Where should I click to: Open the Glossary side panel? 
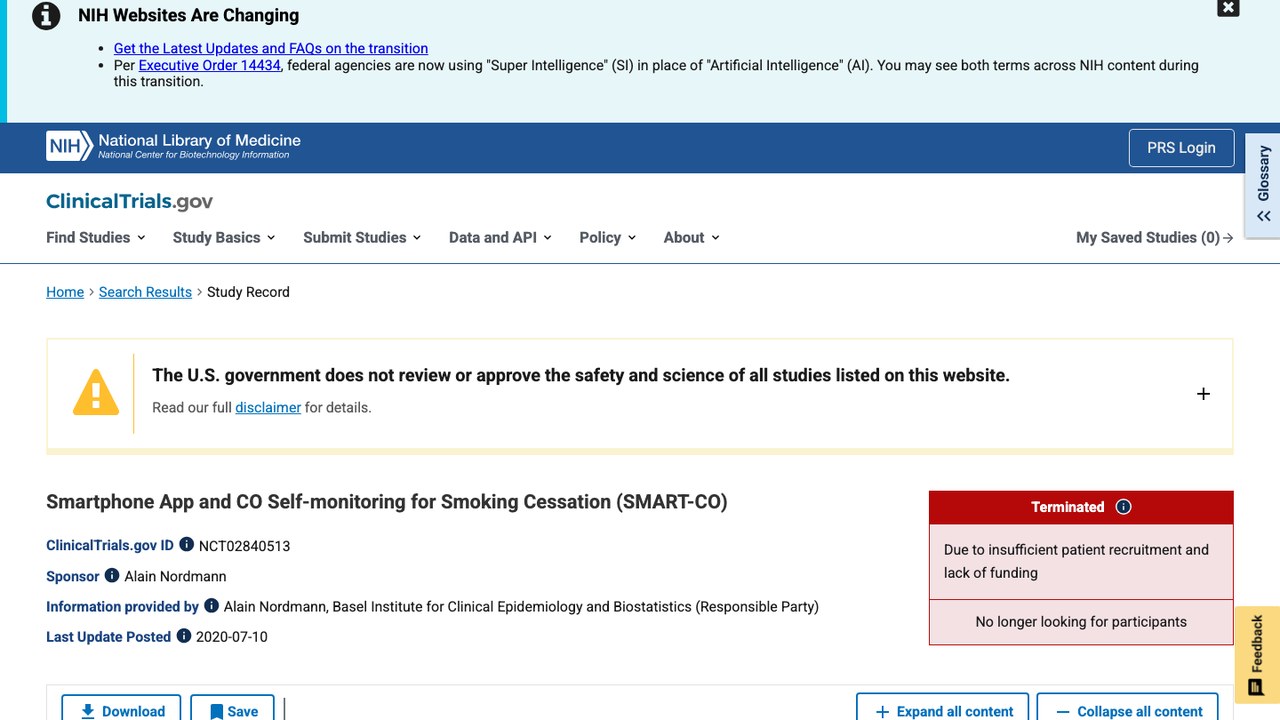pos(1263,186)
